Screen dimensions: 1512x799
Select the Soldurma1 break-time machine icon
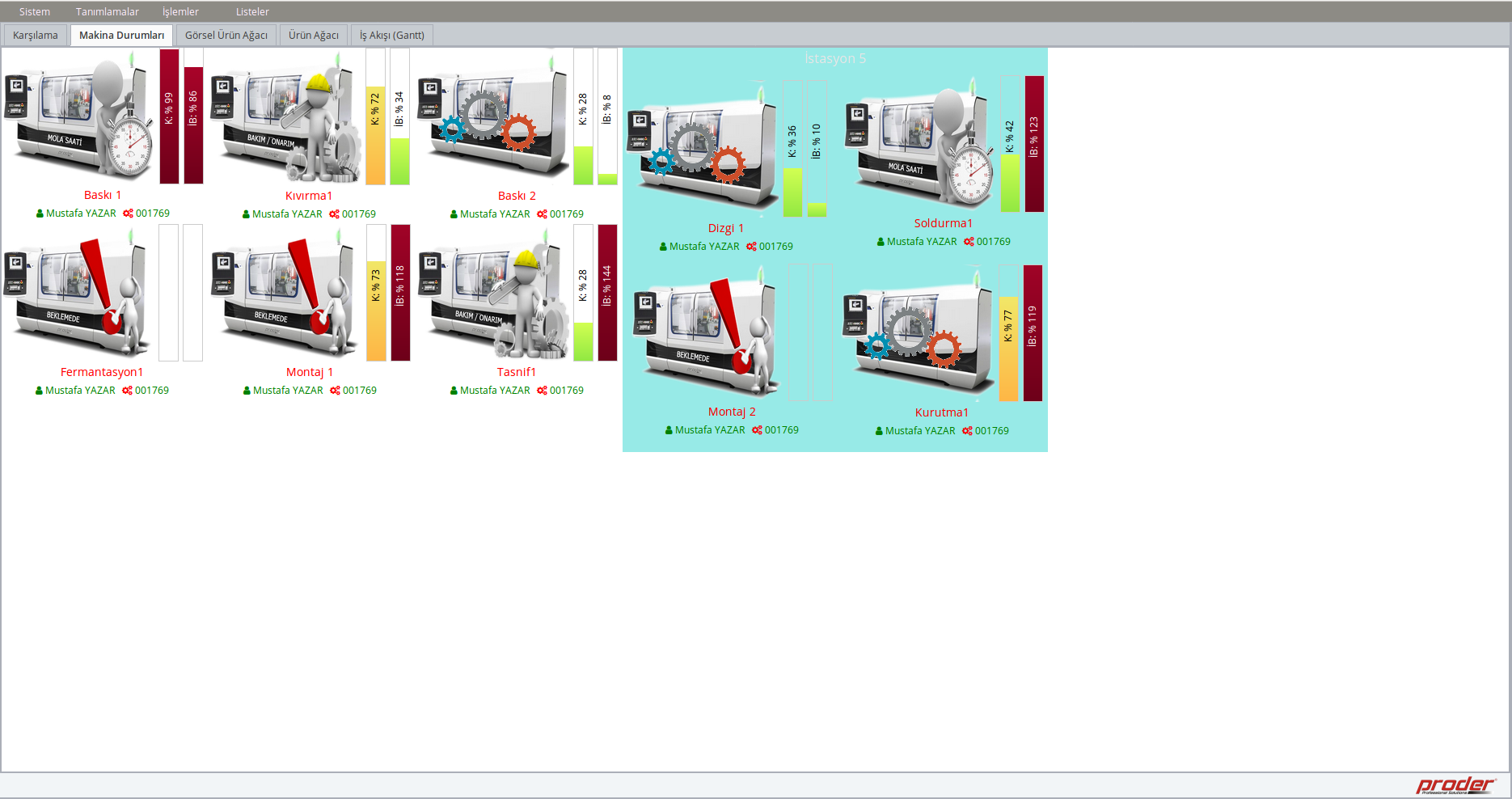pos(919,144)
